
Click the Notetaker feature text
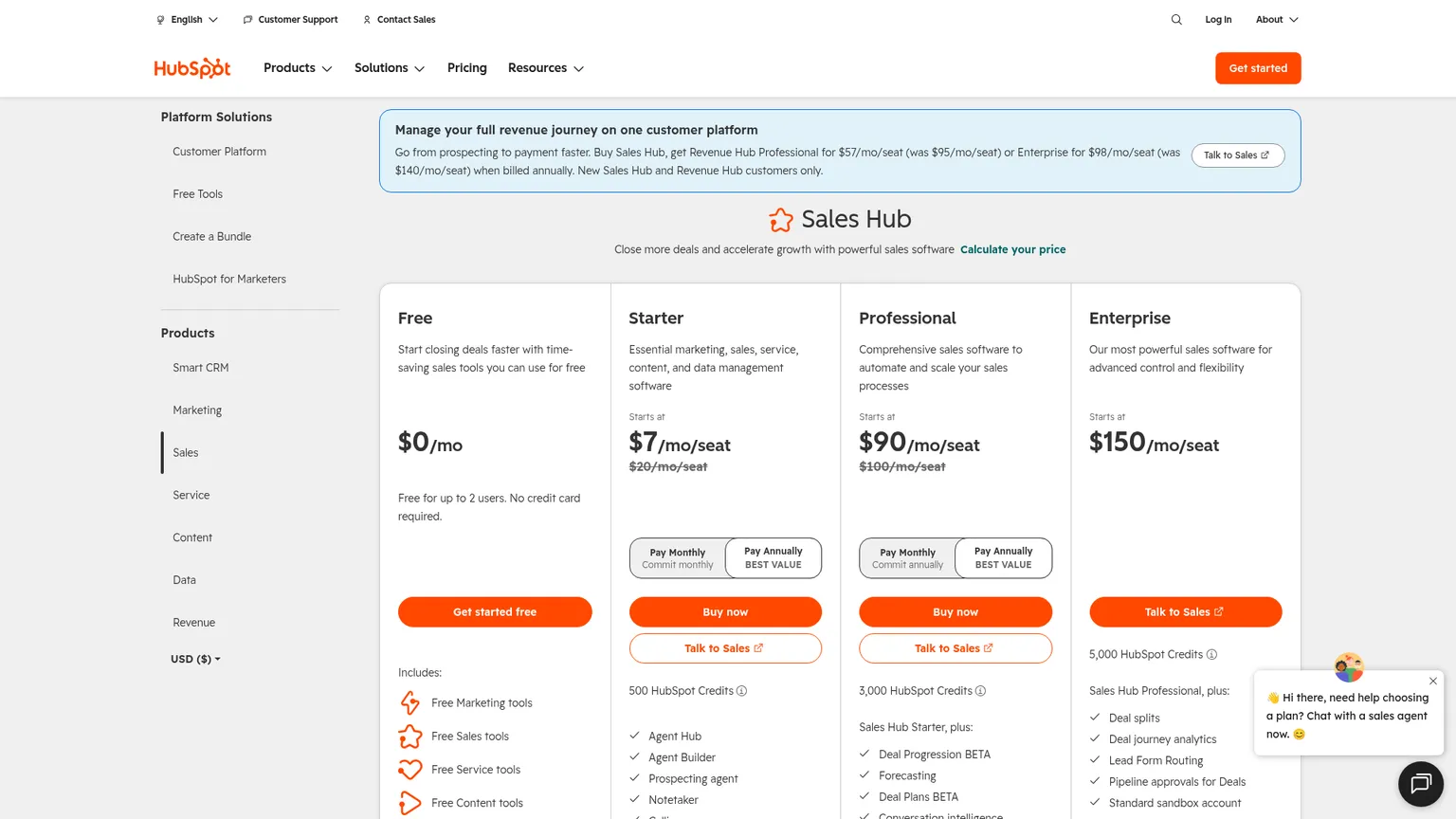point(673,800)
